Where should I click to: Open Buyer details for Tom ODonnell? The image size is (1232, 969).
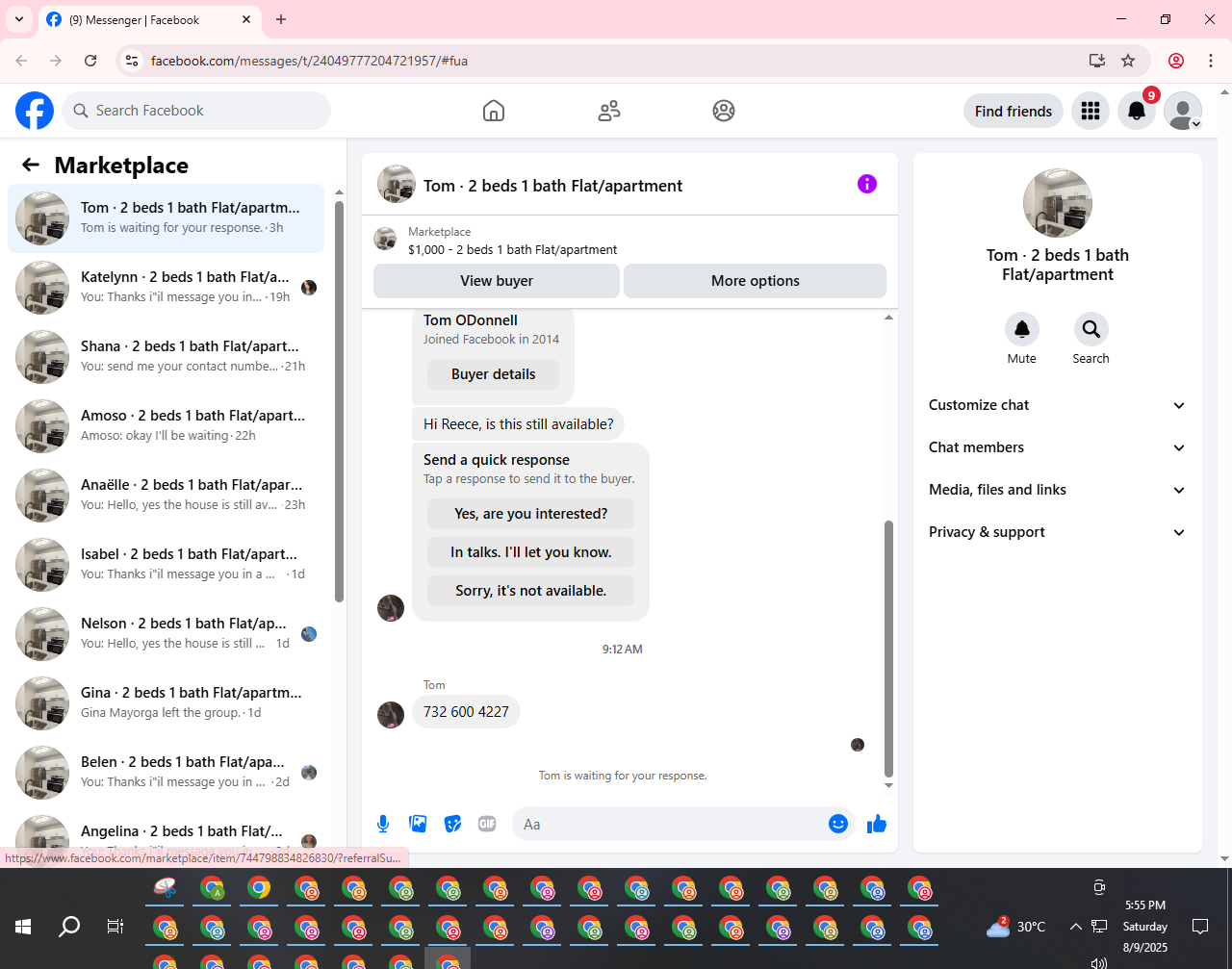click(x=494, y=374)
